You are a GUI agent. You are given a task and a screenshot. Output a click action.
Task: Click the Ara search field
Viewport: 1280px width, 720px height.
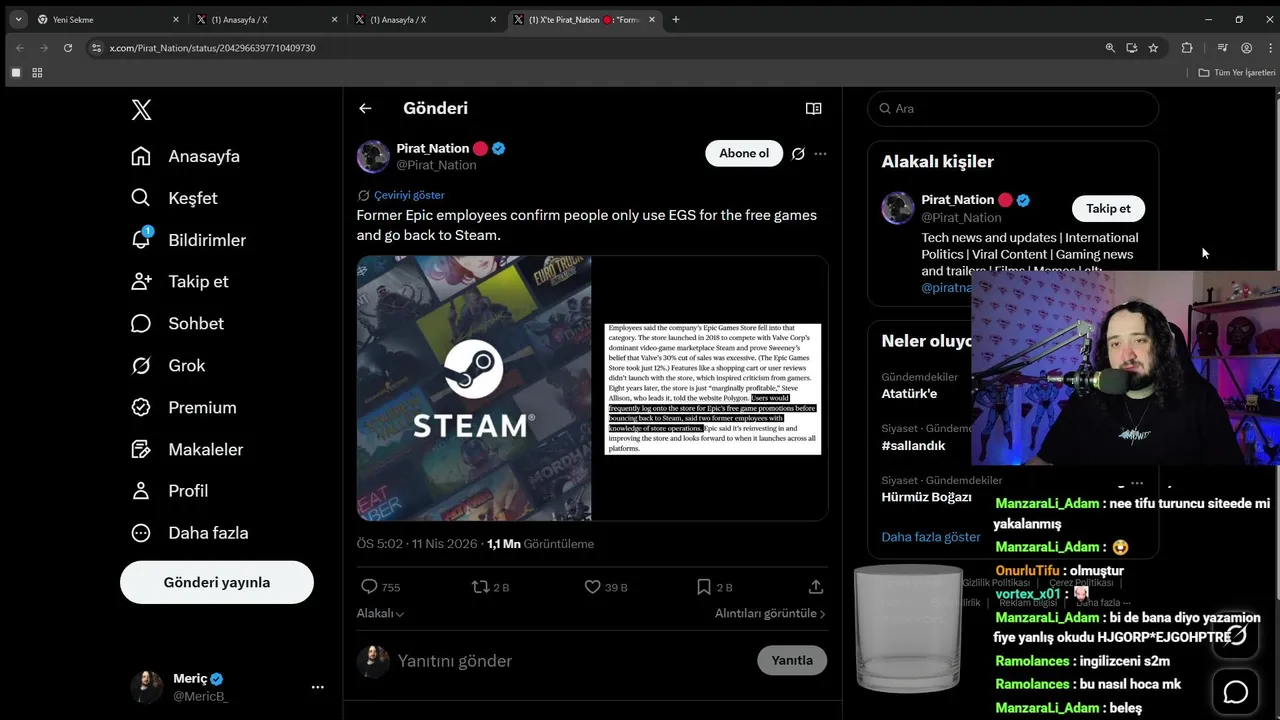tap(1013, 108)
